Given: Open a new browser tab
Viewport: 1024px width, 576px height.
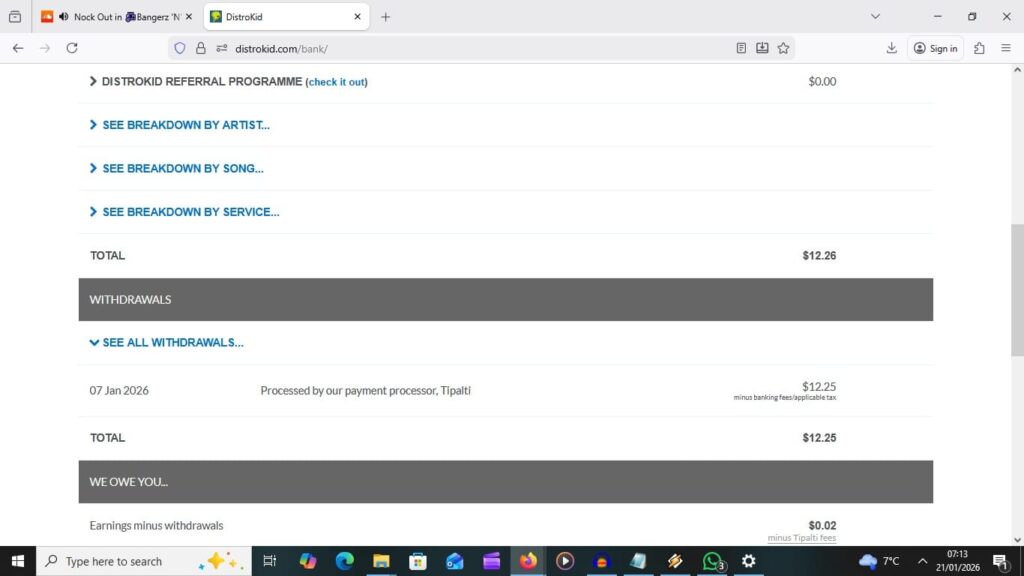Looking at the screenshot, I should pyautogui.click(x=385, y=17).
